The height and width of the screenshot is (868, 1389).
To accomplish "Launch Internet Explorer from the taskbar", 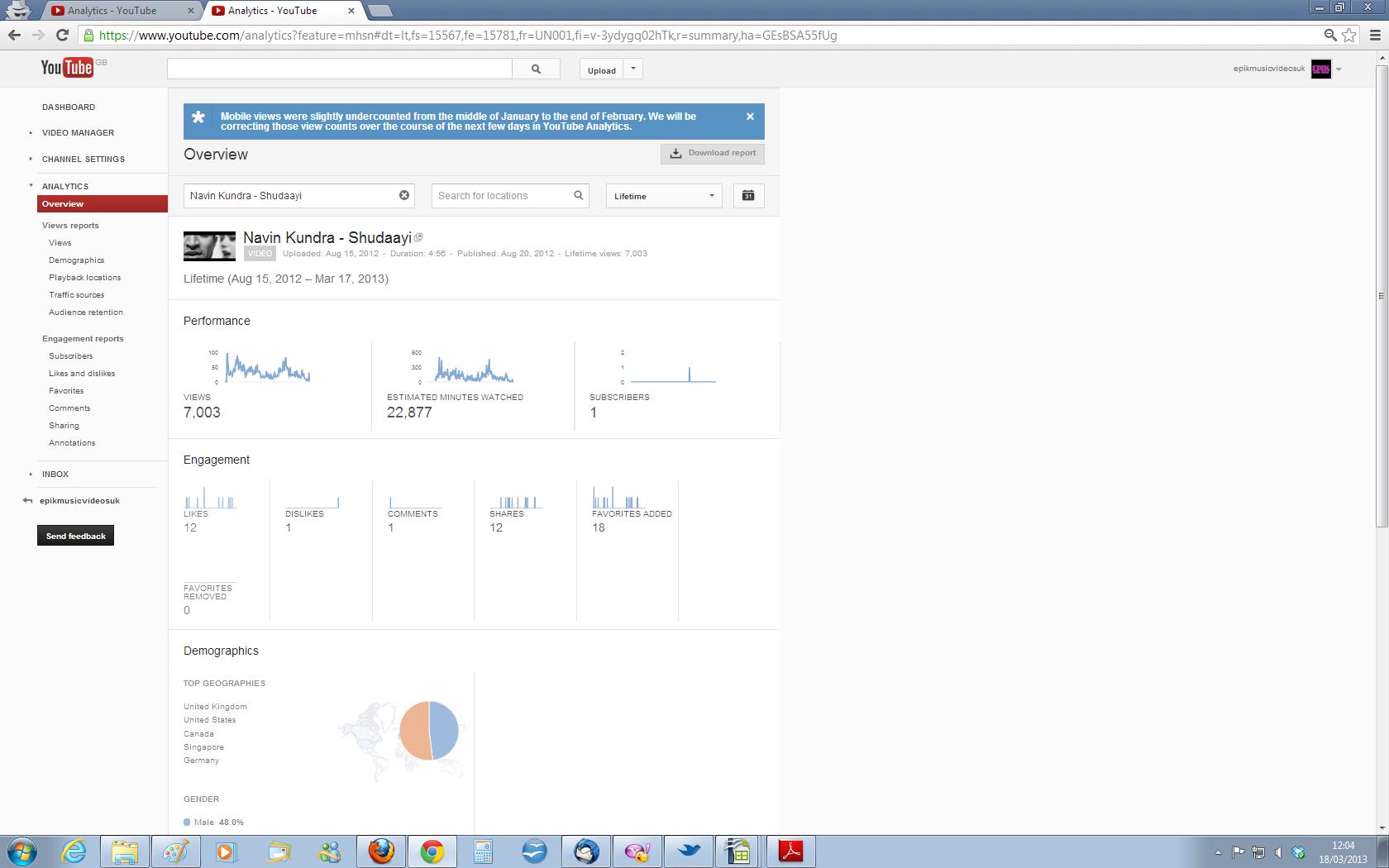I will tap(74, 851).
